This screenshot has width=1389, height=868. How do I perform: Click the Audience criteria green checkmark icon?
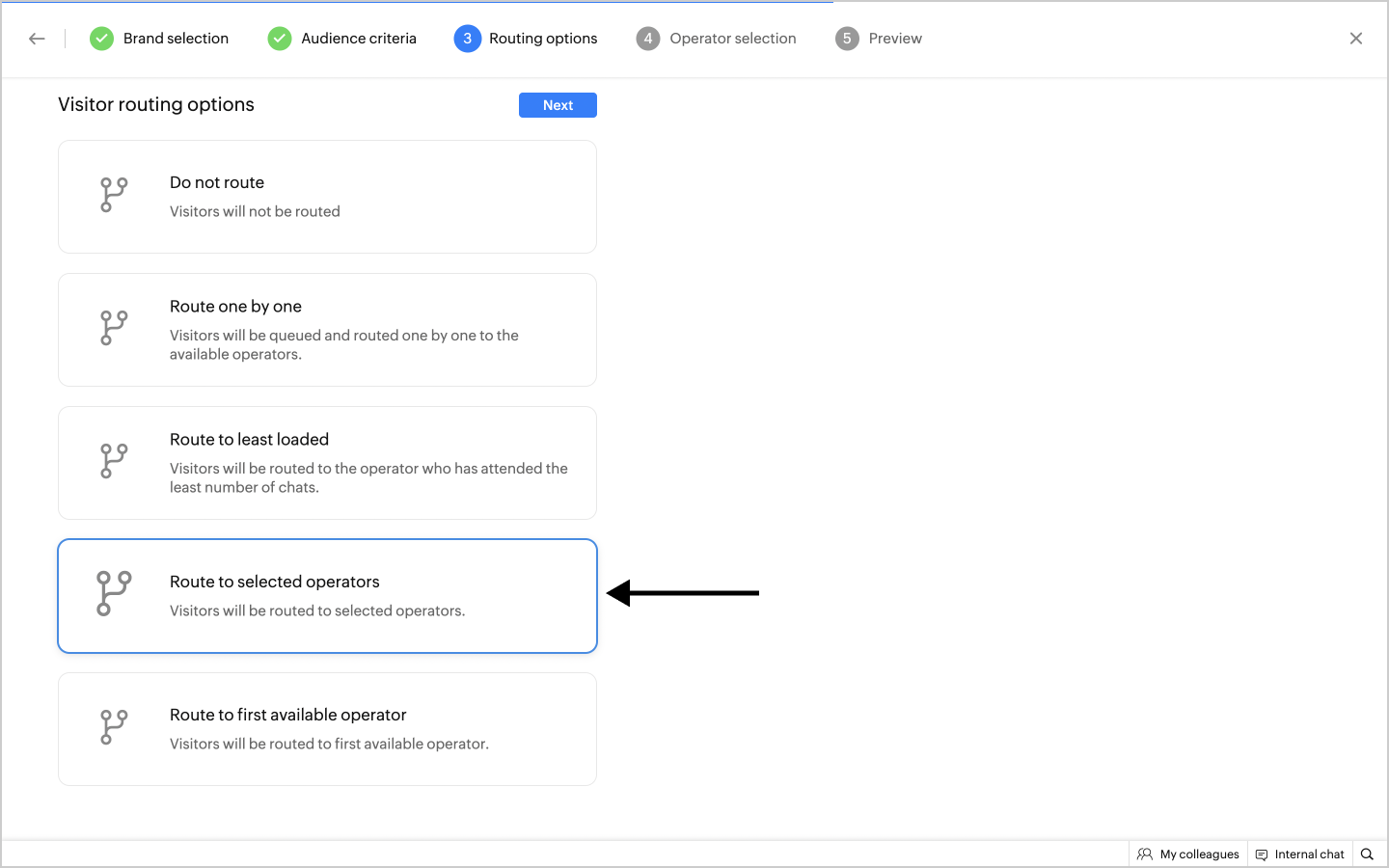click(280, 39)
